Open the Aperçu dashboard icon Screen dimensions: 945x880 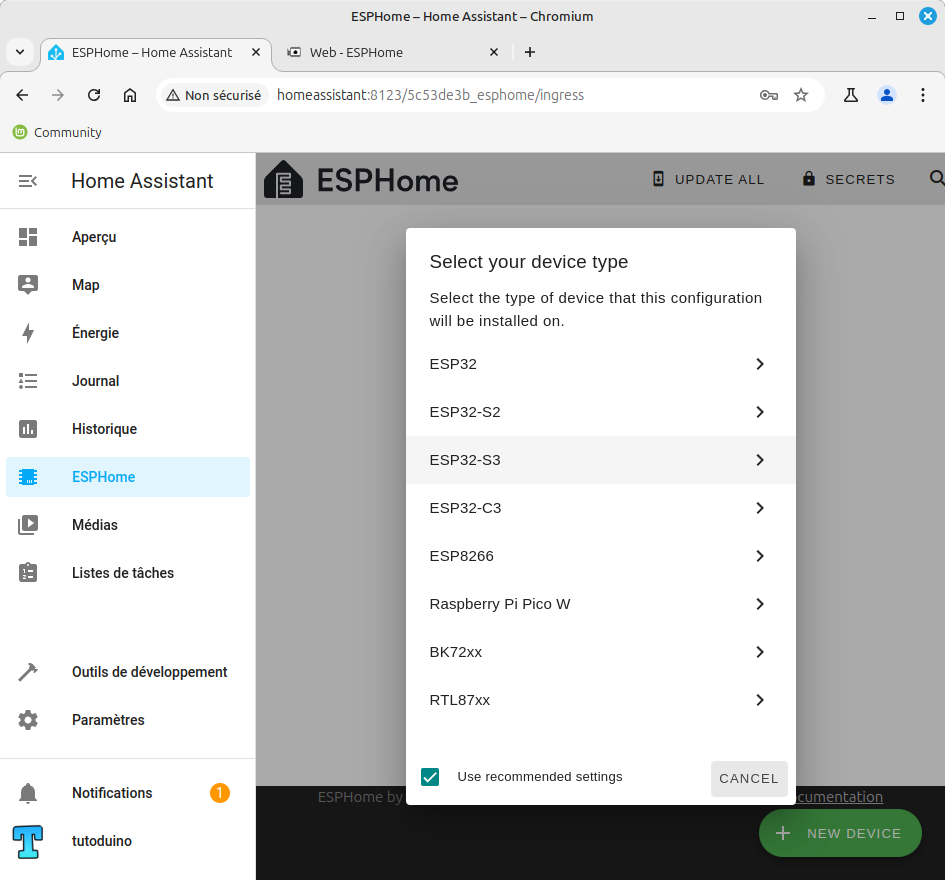(x=28, y=237)
